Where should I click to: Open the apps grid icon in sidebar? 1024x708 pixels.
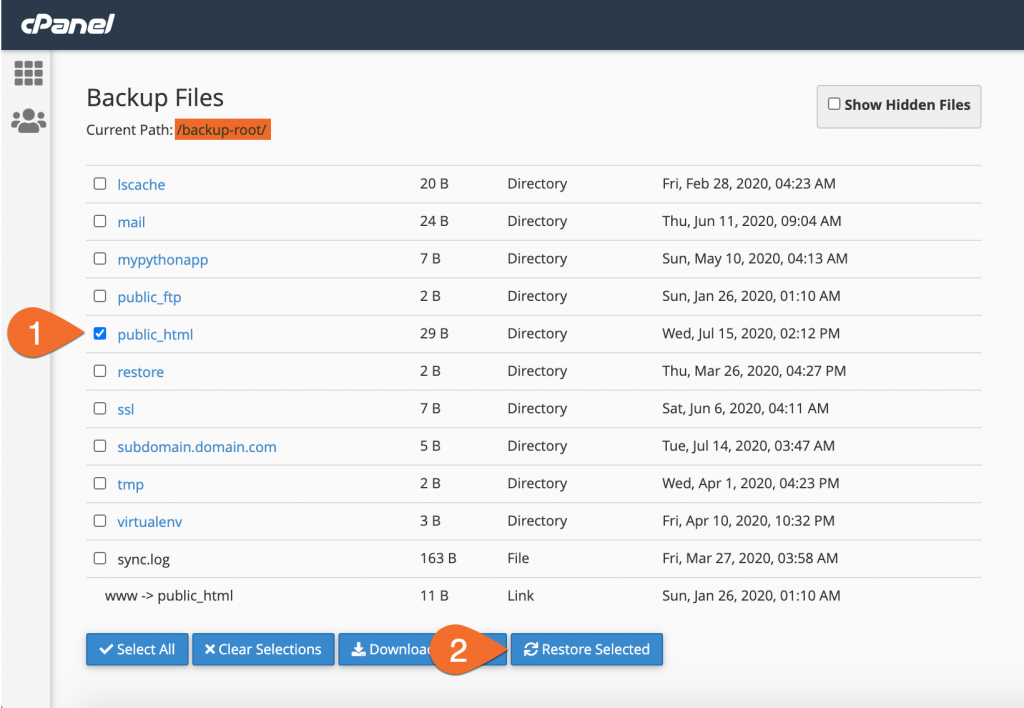28,73
